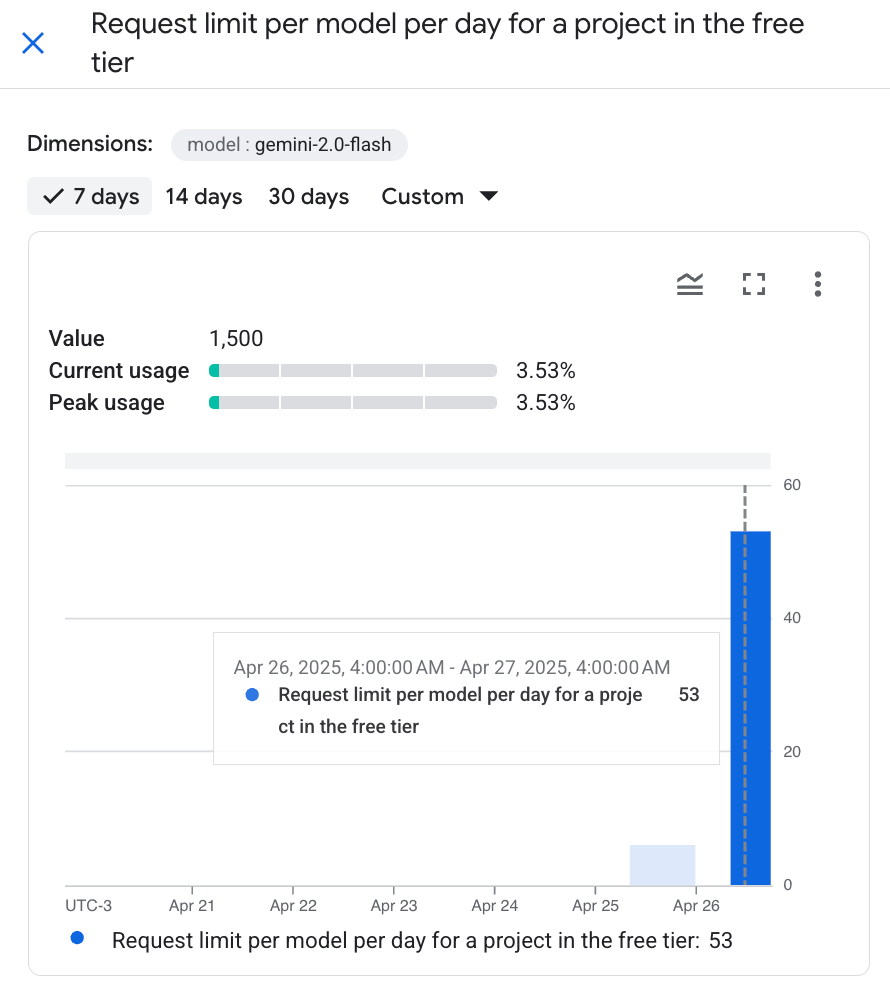
Task: Click the Apr 23 axis label
Action: pos(394,906)
